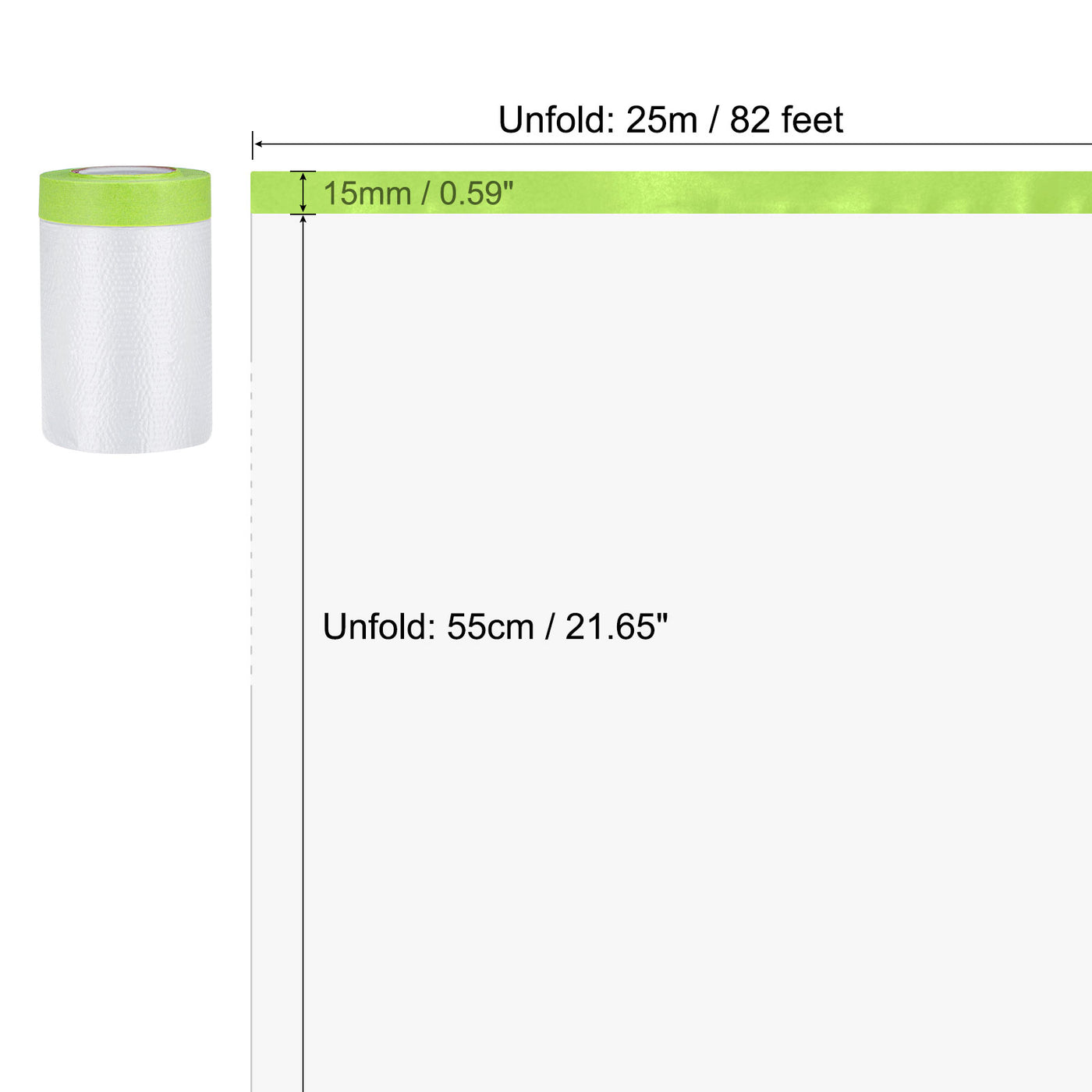Click the small 15mm vertical dimension arrow
Screen dimensions: 1092x1092
pos(303,193)
